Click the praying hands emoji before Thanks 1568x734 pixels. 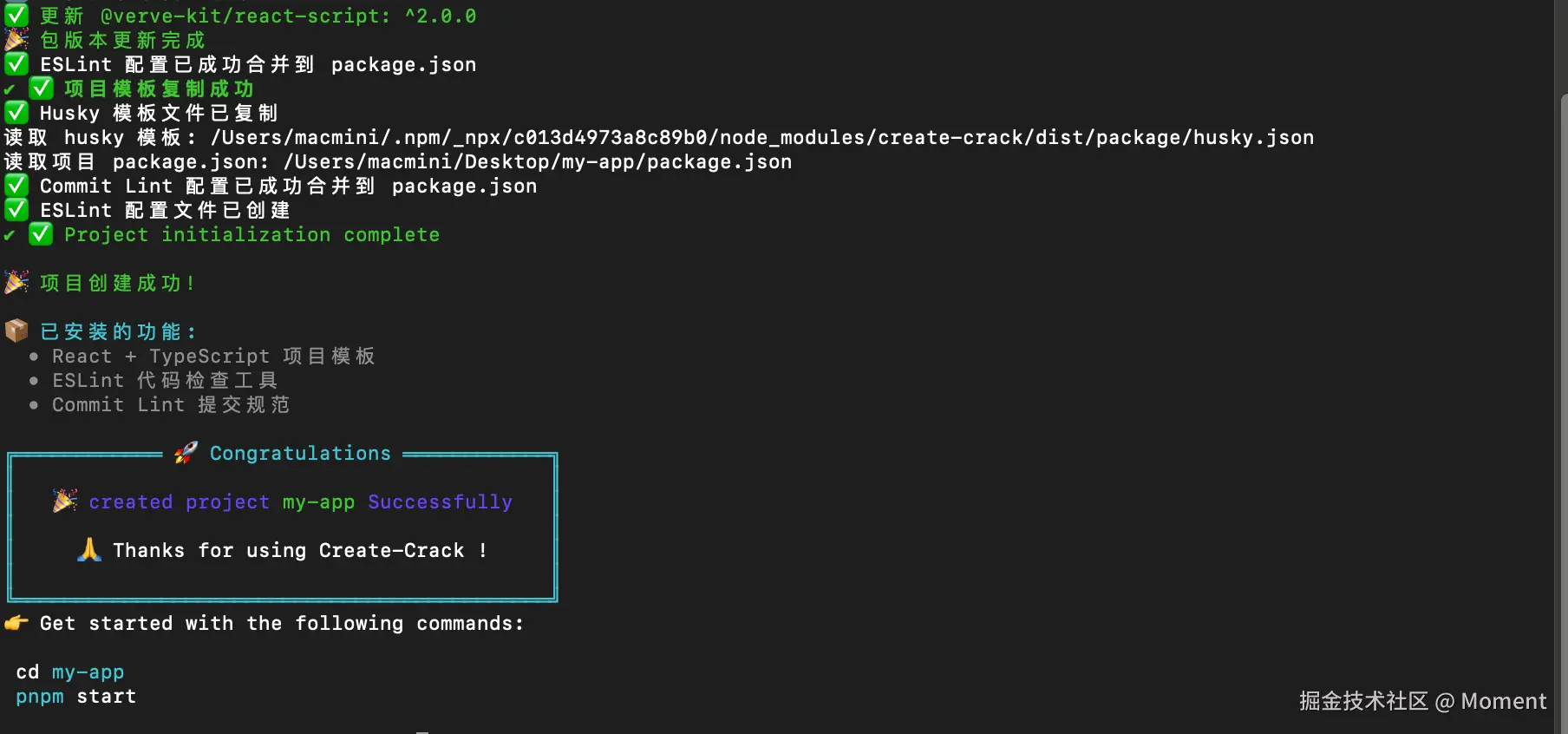tap(89, 550)
